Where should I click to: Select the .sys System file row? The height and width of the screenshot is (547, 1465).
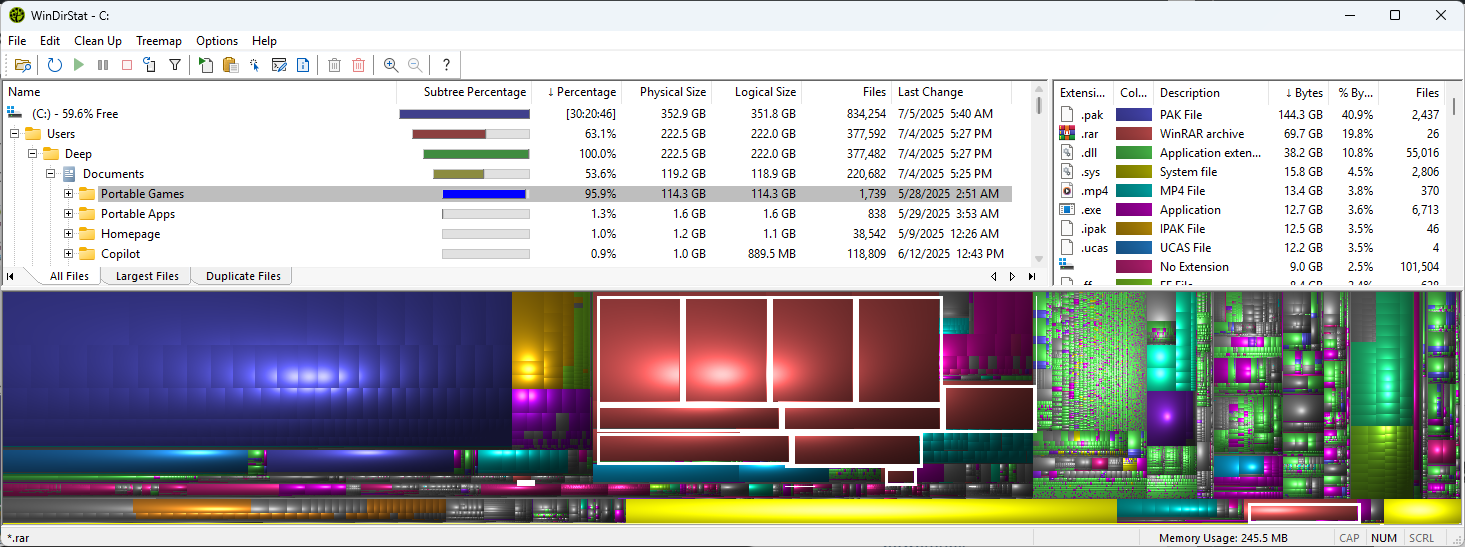coord(1250,172)
